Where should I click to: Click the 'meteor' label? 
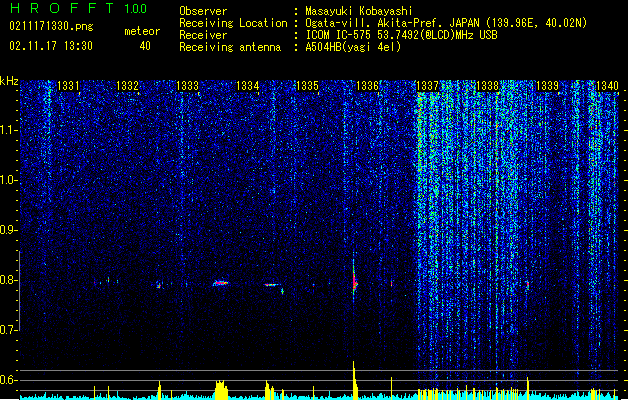click(142, 31)
